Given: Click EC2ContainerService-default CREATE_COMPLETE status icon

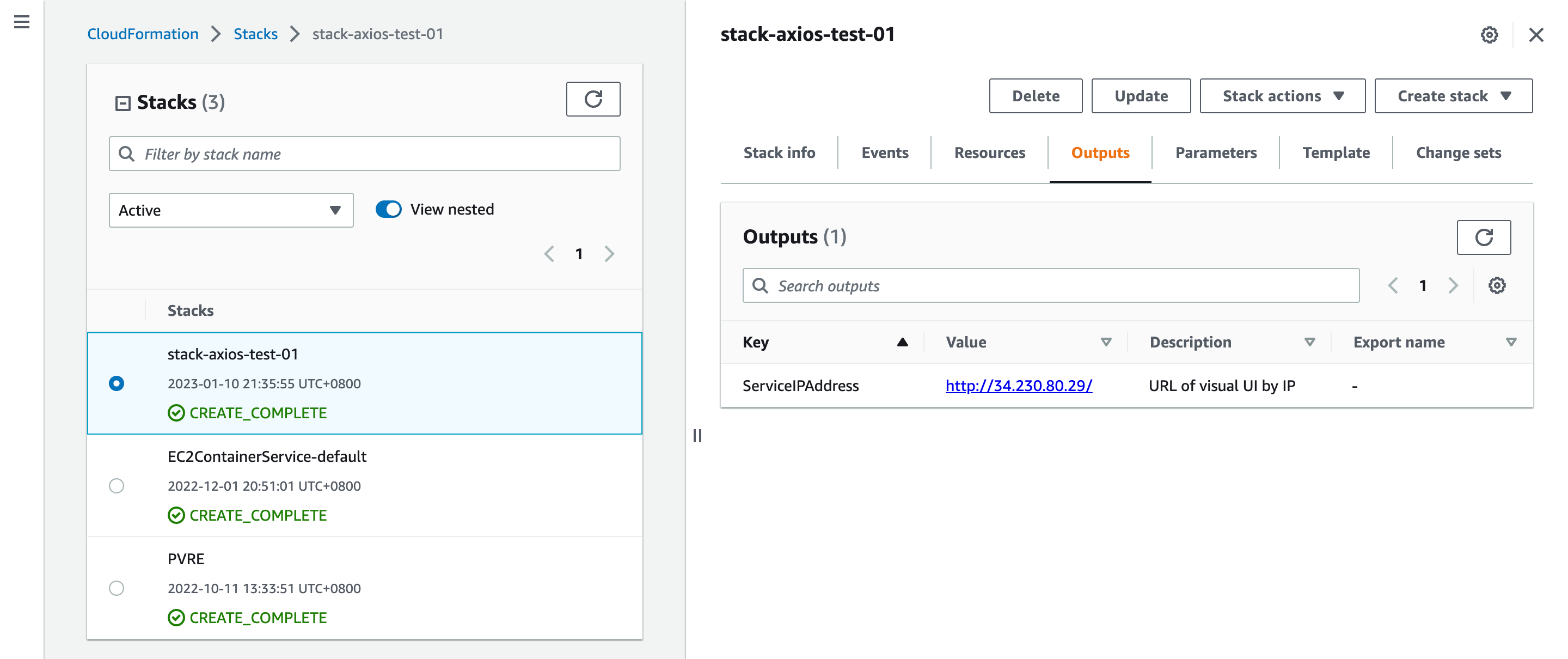Looking at the screenshot, I should (176, 515).
